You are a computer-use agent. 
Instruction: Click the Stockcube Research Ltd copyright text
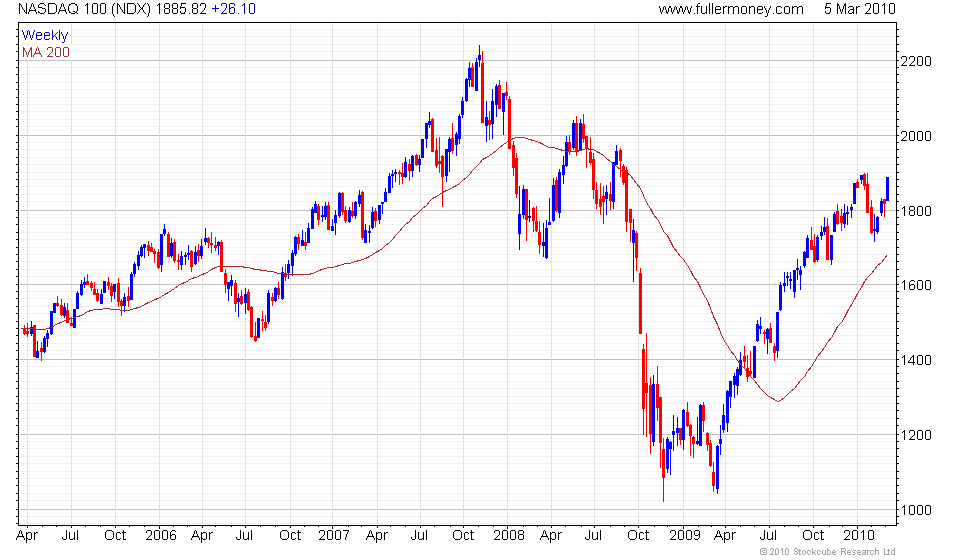pos(828,552)
